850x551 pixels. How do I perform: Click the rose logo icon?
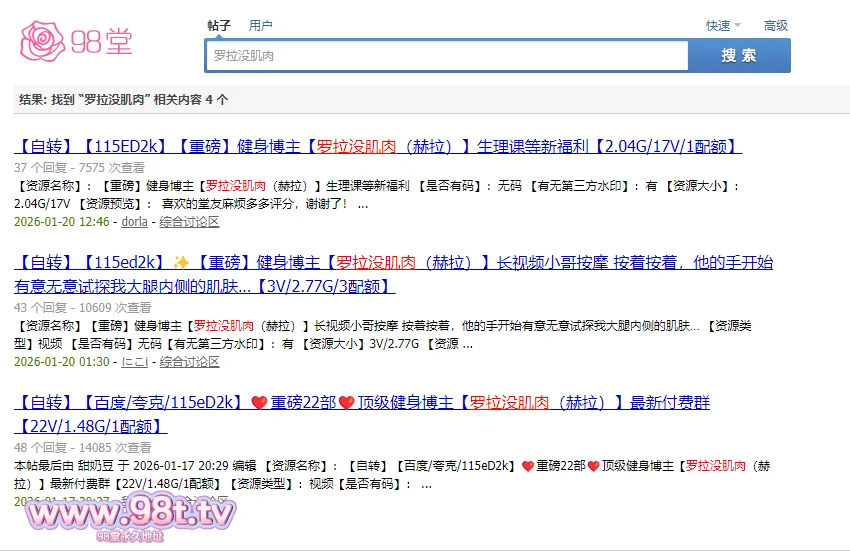pyautogui.click(x=42, y=40)
